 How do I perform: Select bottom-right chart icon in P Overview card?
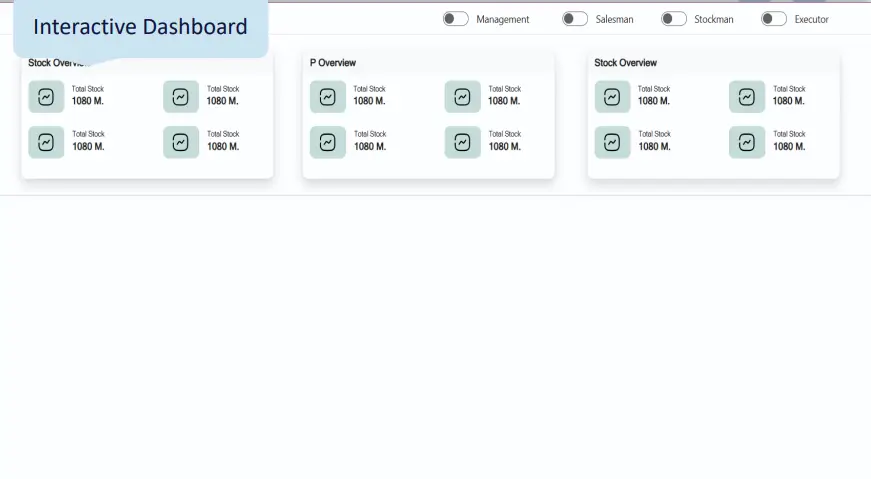click(x=462, y=142)
